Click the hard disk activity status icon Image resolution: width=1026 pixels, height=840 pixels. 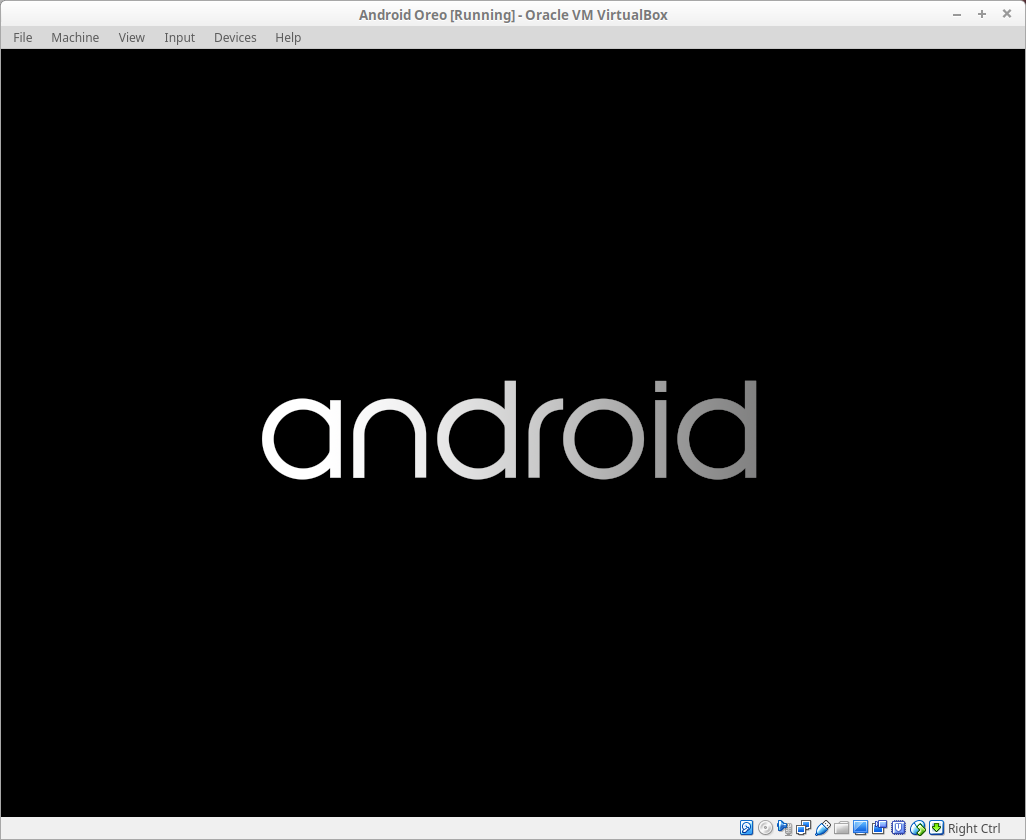pos(747,828)
